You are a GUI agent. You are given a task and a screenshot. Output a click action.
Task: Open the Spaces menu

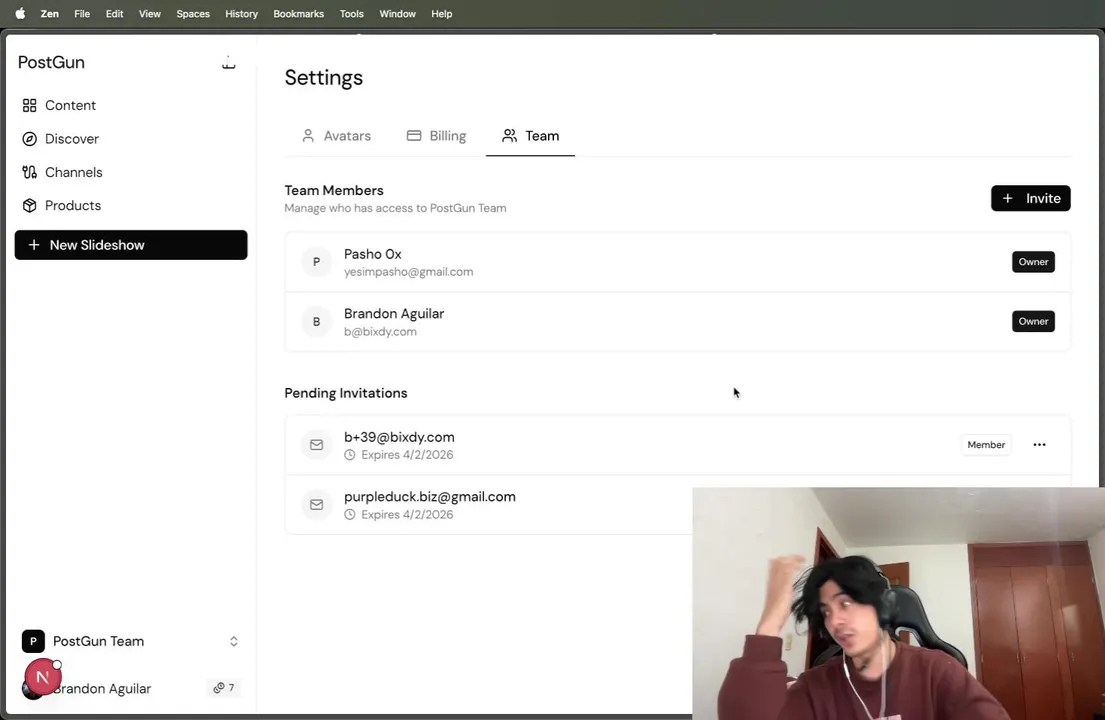coord(193,13)
